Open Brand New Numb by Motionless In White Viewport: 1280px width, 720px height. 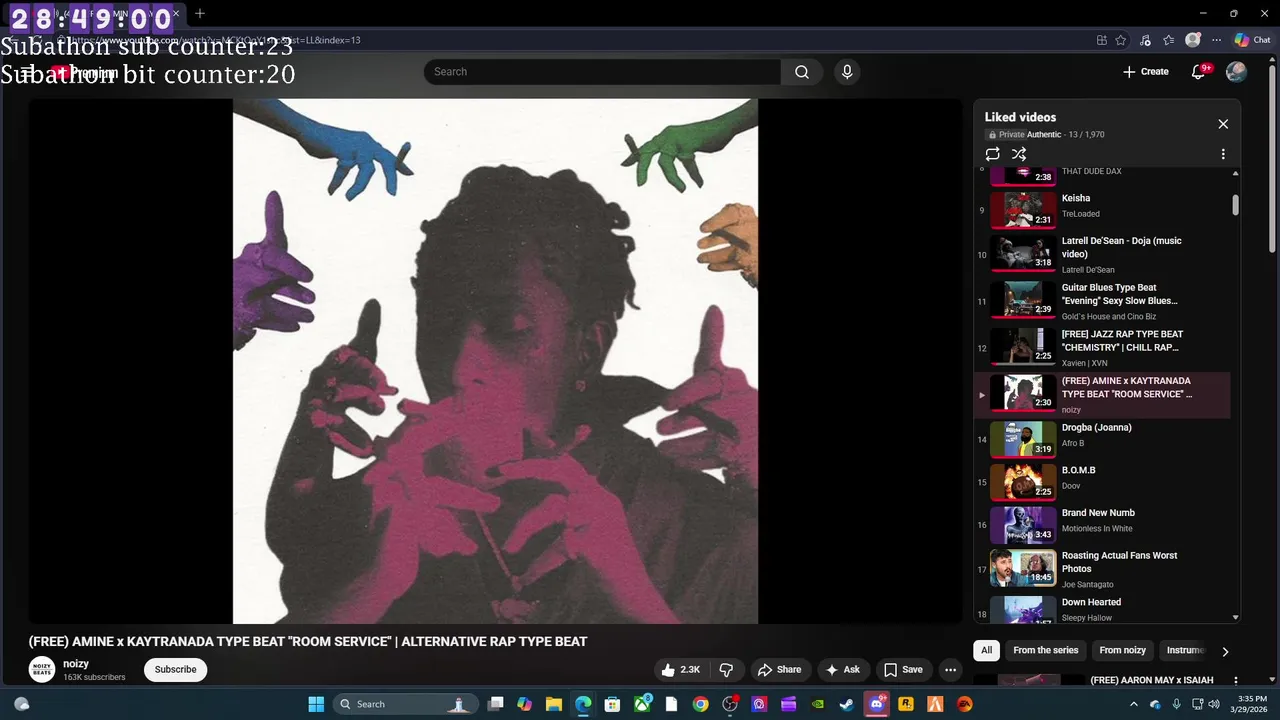pyautogui.click(x=1102, y=524)
